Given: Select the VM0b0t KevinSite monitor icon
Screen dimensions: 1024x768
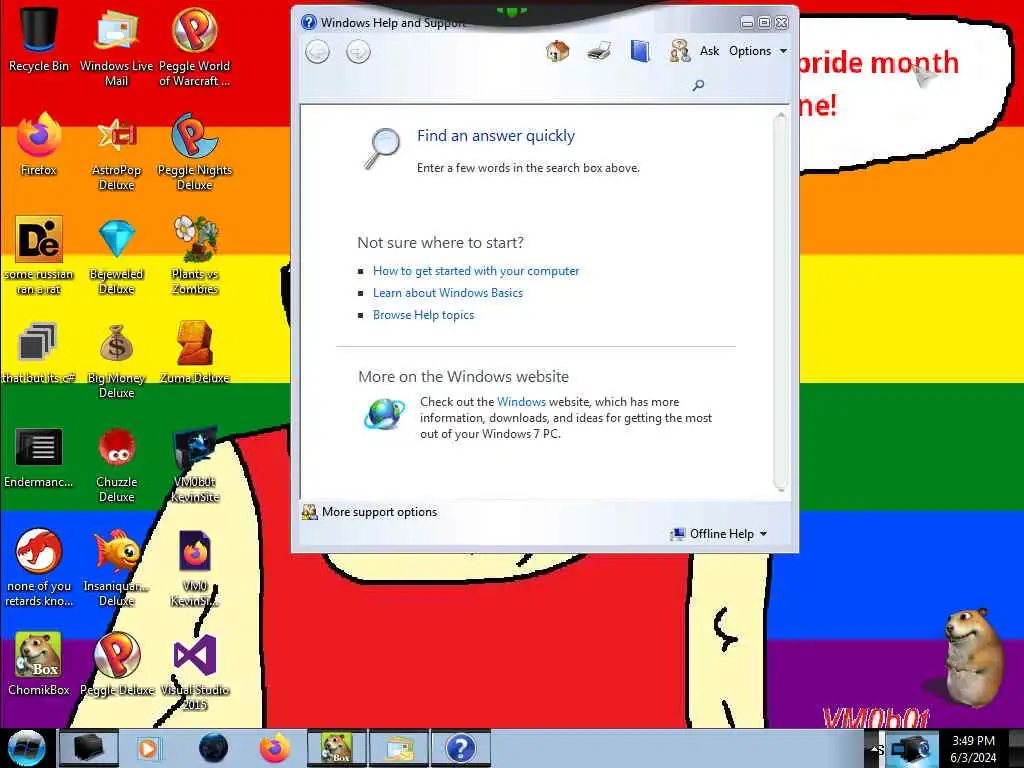Looking at the screenshot, I should coord(195,465).
